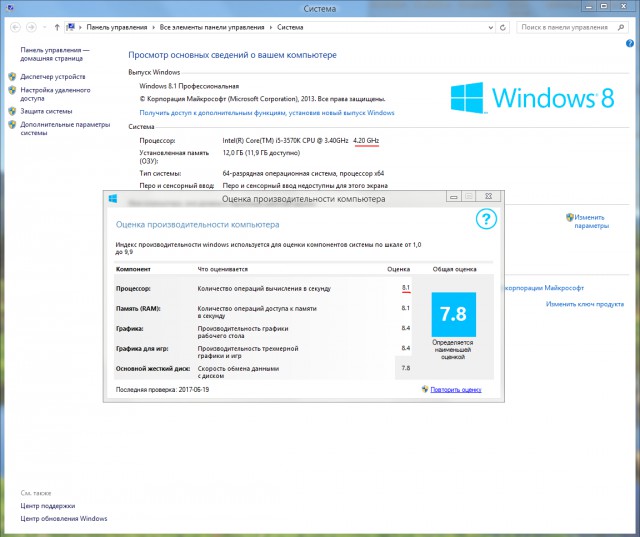The width and height of the screenshot is (640, 537).
Task: Click the processor score 8.1
Action: pos(406,288)
